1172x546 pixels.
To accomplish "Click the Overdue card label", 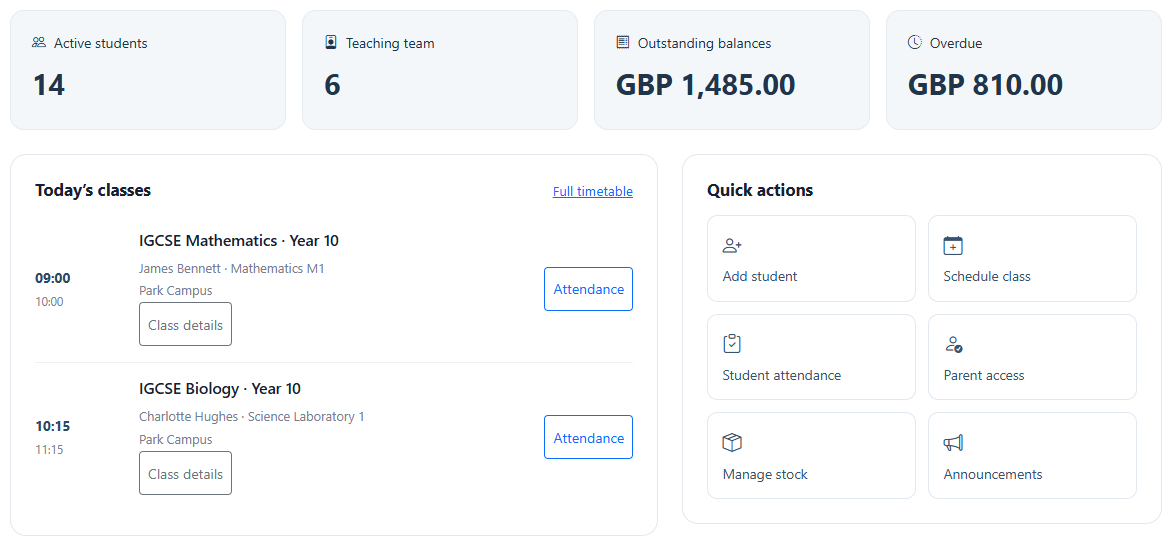I will click(x=956, y=43).
